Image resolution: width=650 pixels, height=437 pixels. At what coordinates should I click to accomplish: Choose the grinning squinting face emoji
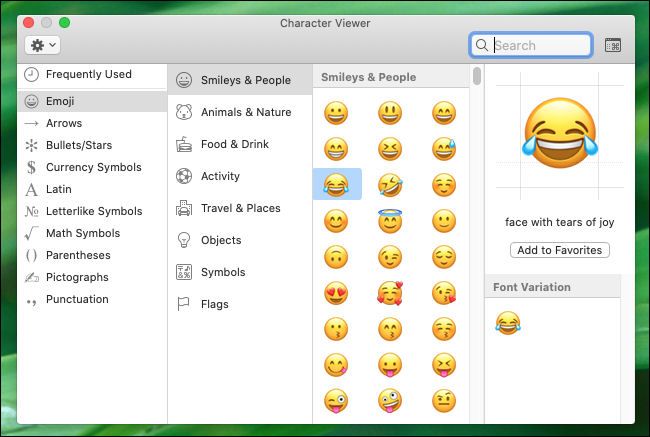click(x=390, y=148)
